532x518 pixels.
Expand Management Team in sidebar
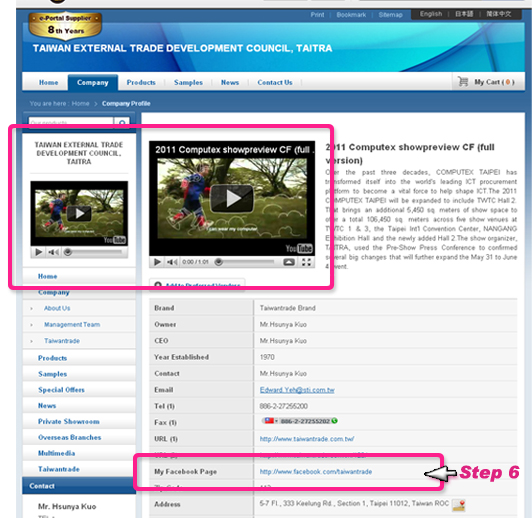click(x=72, y=325)
